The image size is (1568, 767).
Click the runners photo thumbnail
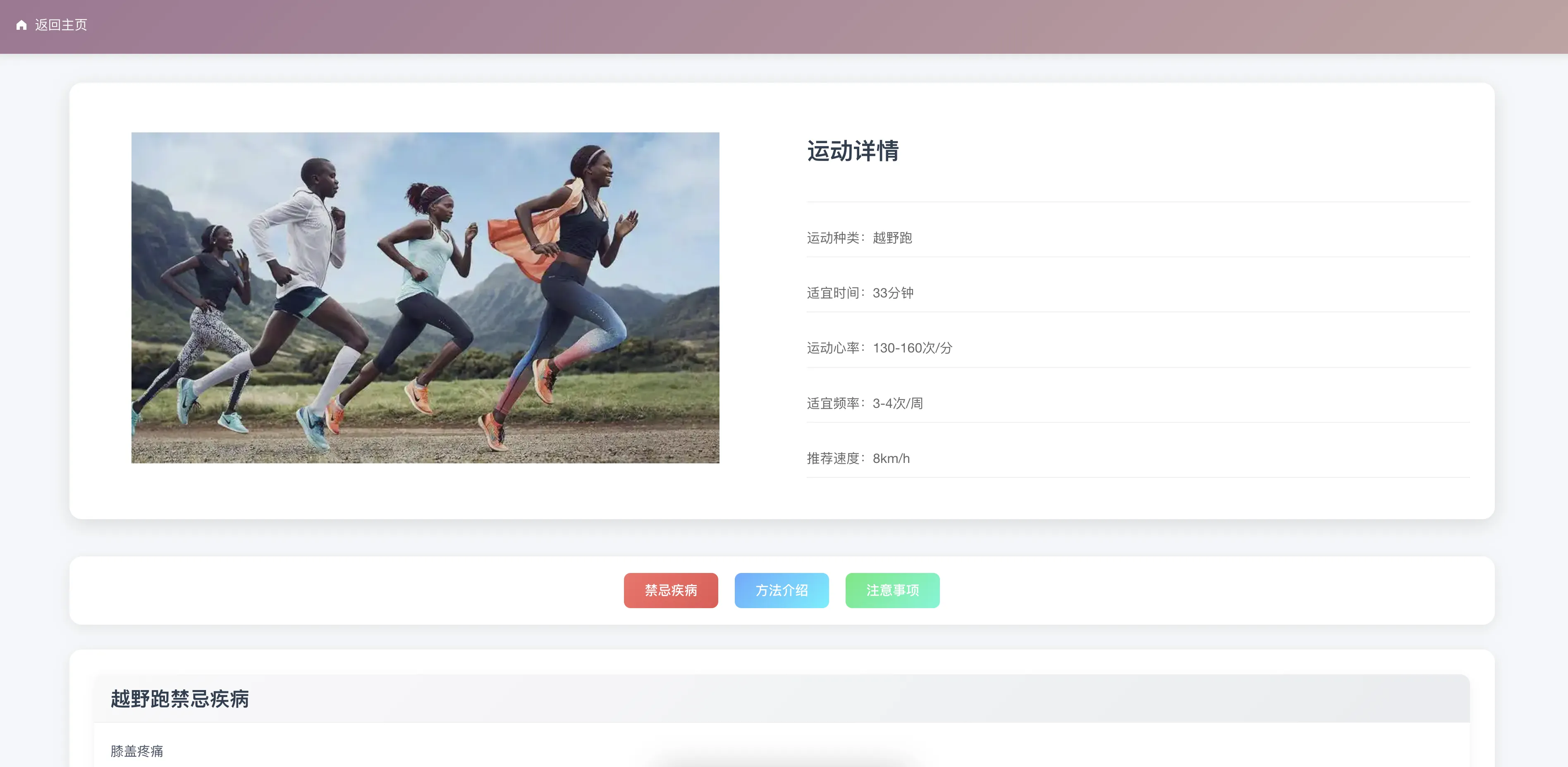pos(425,297)
